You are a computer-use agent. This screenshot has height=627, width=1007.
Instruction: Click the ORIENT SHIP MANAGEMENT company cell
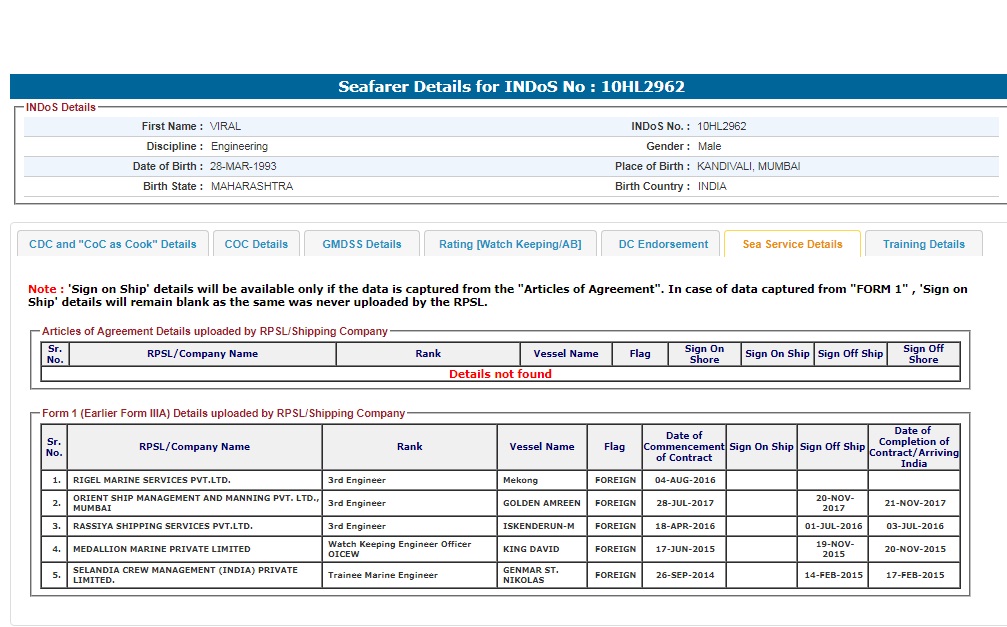coord(195,503)
